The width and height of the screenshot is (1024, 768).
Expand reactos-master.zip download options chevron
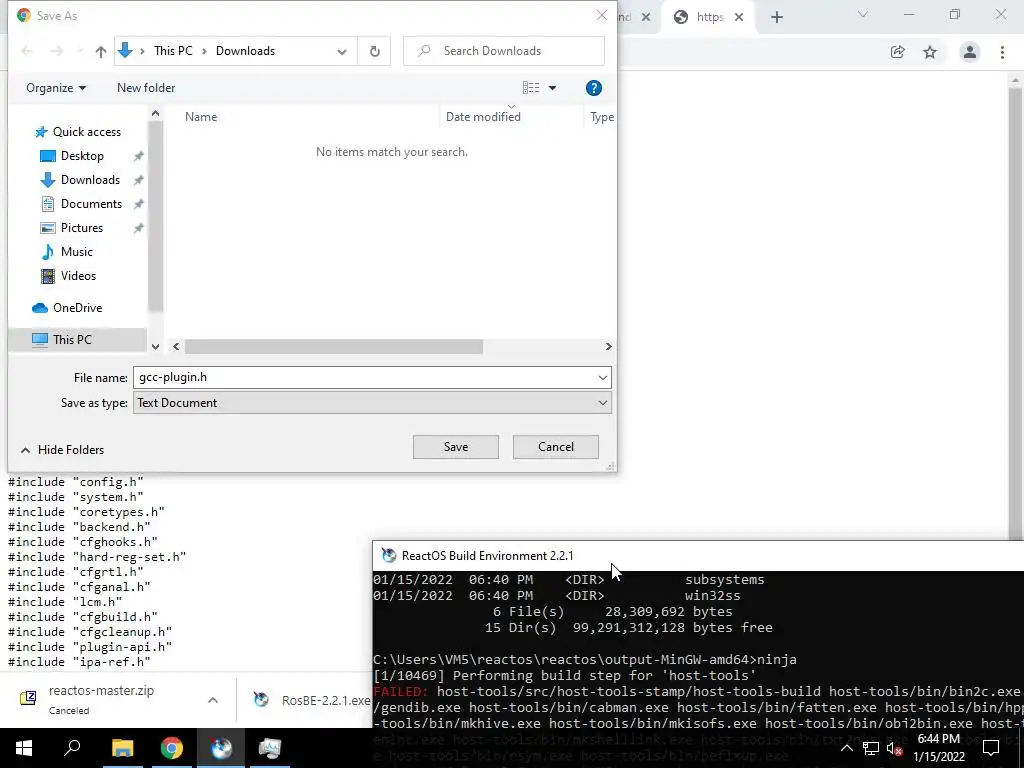(213, 700)
